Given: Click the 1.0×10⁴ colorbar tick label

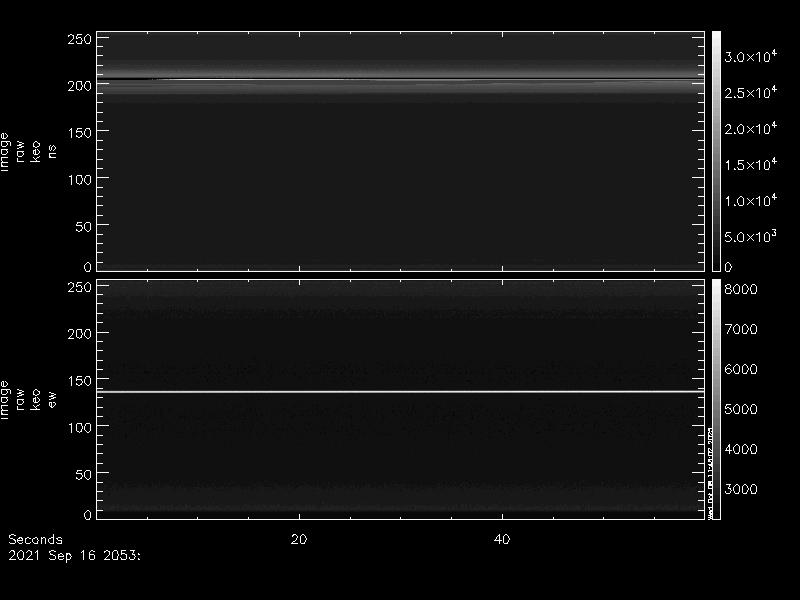Looking at the screenshot, I should 752,201.
